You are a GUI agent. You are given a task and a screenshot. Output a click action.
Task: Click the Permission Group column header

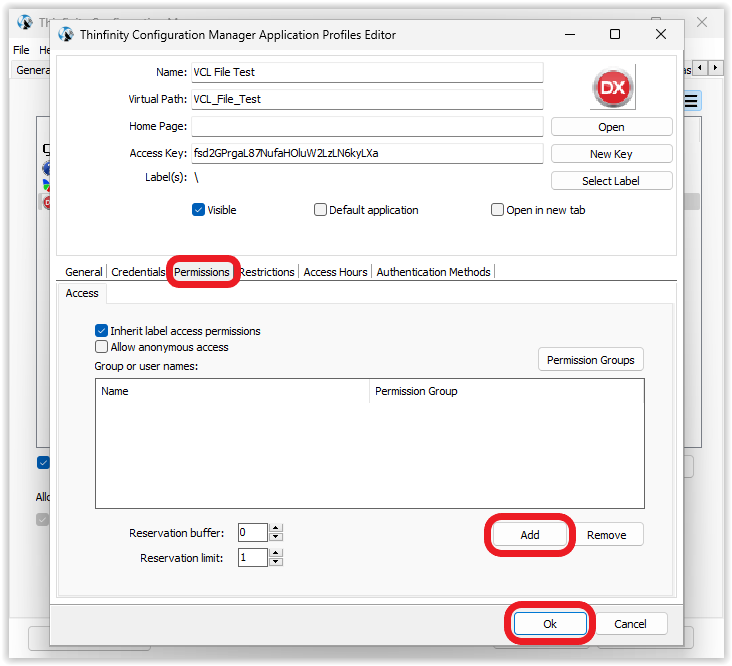tap(507, 391)
